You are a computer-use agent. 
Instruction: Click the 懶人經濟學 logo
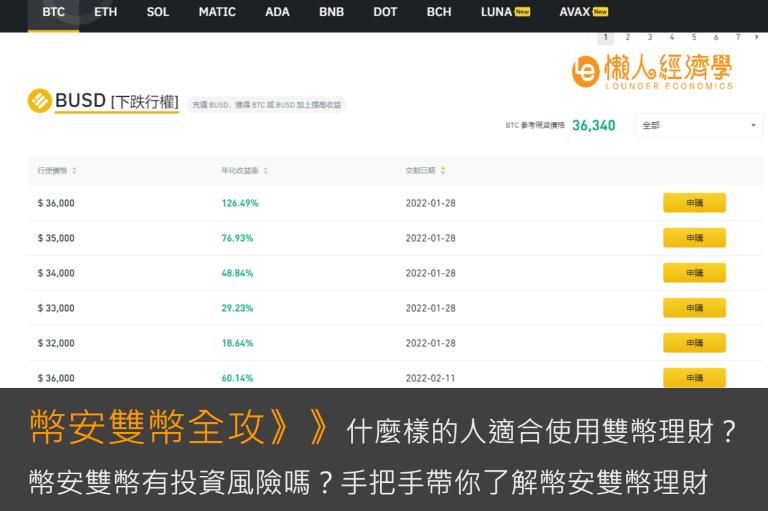(x=652, y=72)
